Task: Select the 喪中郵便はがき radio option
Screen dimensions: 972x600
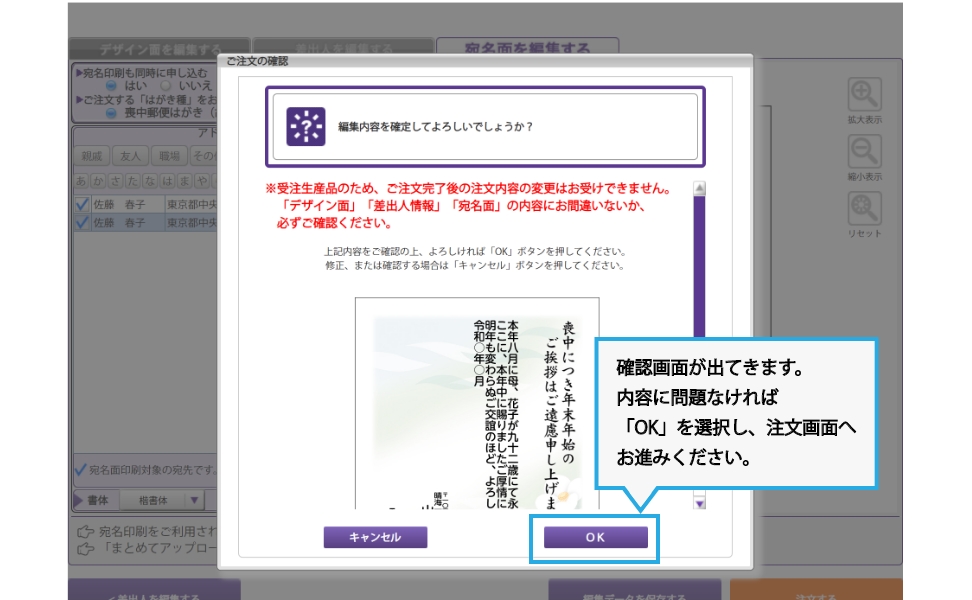Action: (111, 113)
